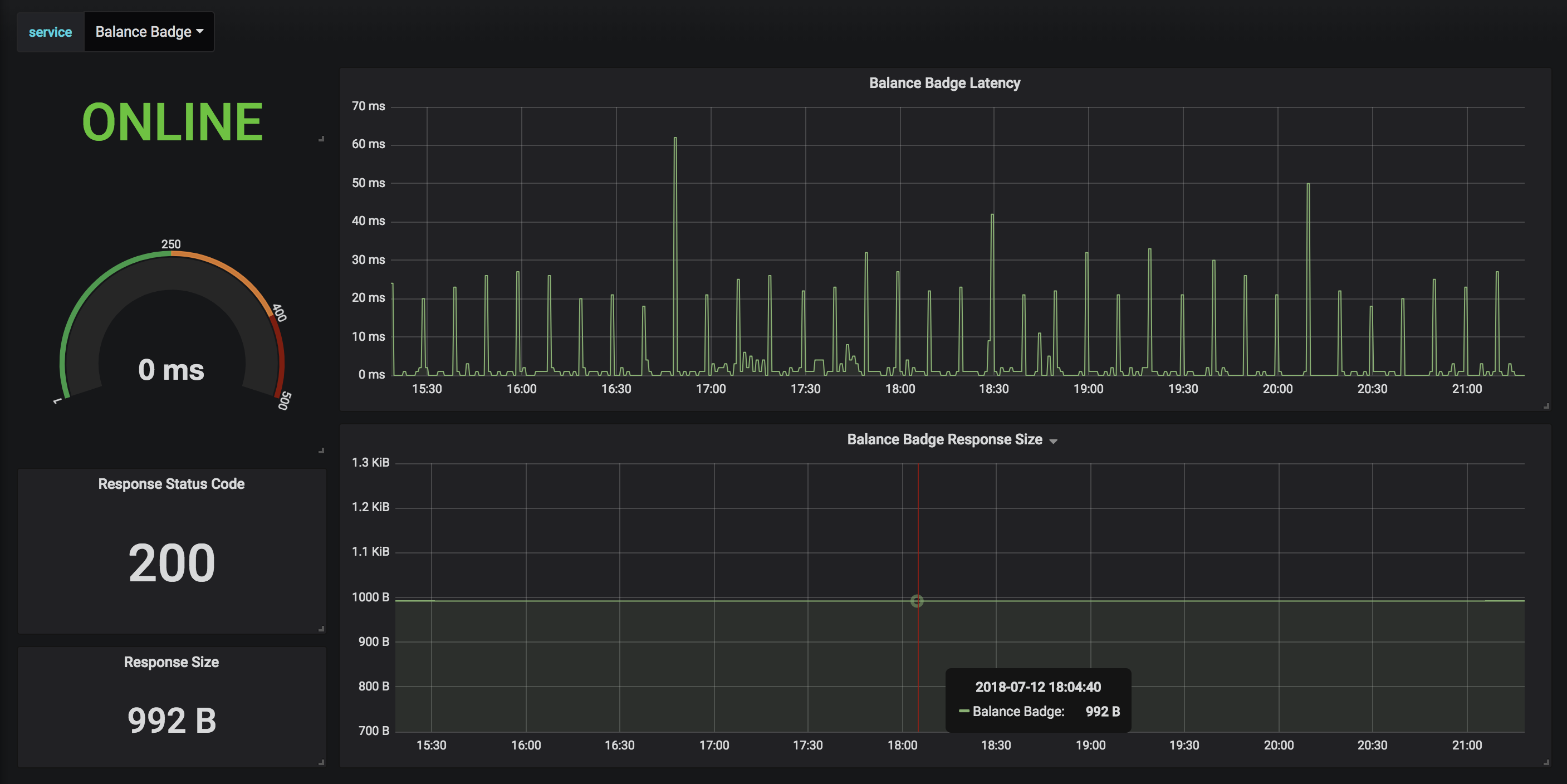
Task: Click the Response Status Code panel title
Action: [x=171, y=483]
